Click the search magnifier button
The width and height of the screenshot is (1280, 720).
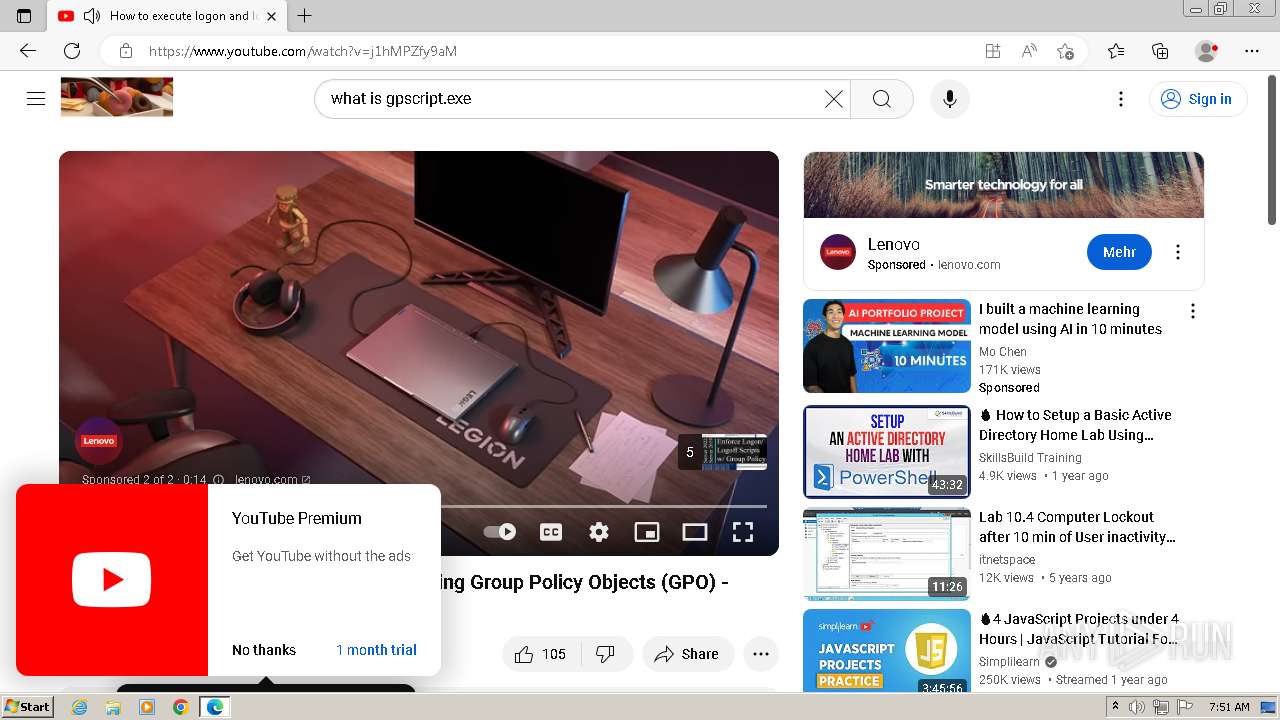(x=881, y=99)
